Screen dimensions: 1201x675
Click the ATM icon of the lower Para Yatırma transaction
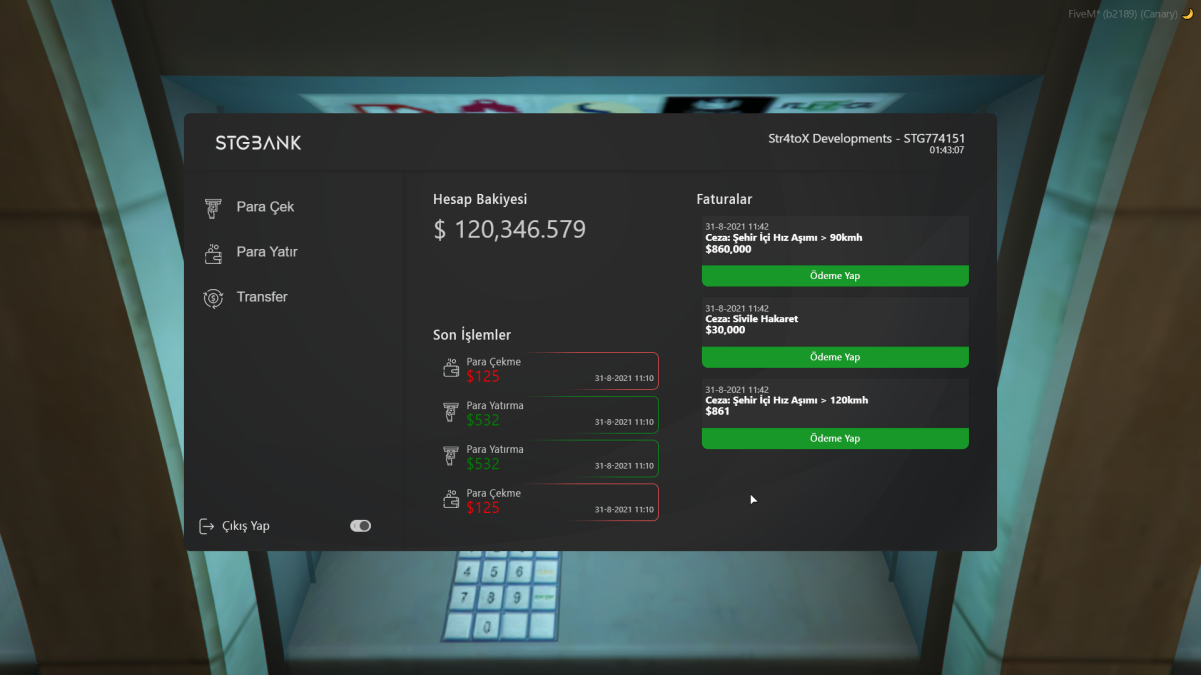(x=451, y=456)
